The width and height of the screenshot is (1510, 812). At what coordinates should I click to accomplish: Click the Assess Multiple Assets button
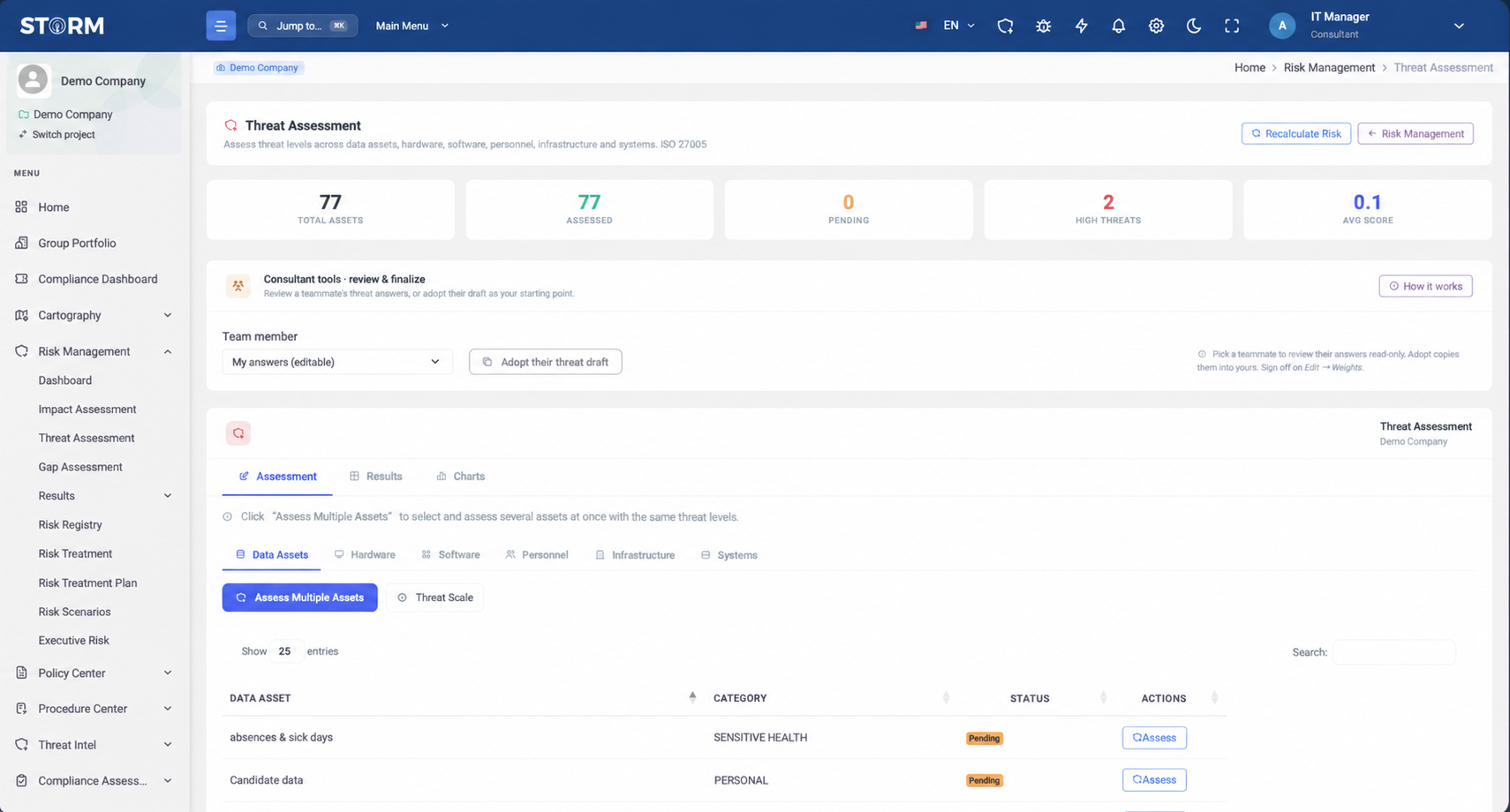pos(299,598)
